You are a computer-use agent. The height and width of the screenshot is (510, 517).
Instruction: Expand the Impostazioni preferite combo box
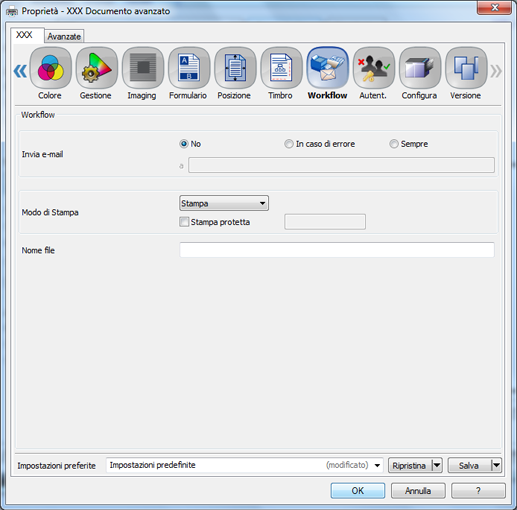[x=245, y=465]
